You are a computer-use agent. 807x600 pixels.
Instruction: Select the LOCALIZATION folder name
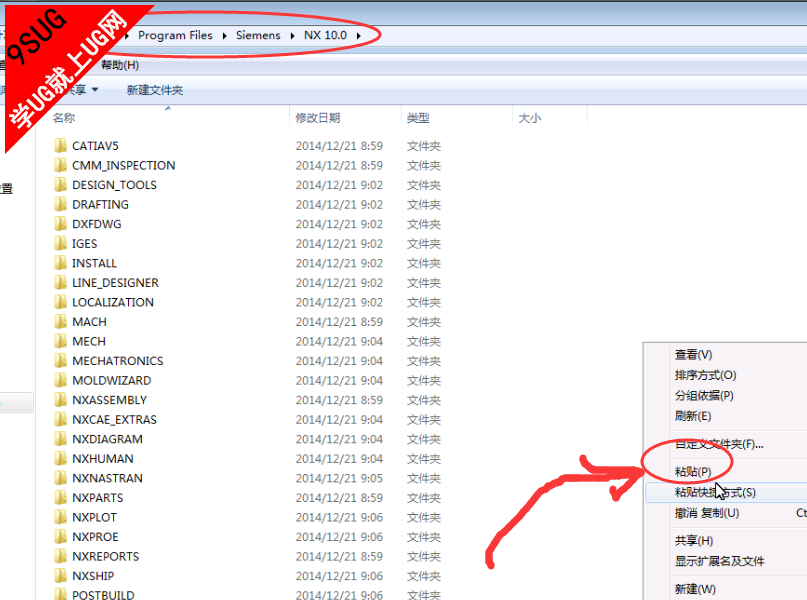pyautogui.click(x=113, y=302)
